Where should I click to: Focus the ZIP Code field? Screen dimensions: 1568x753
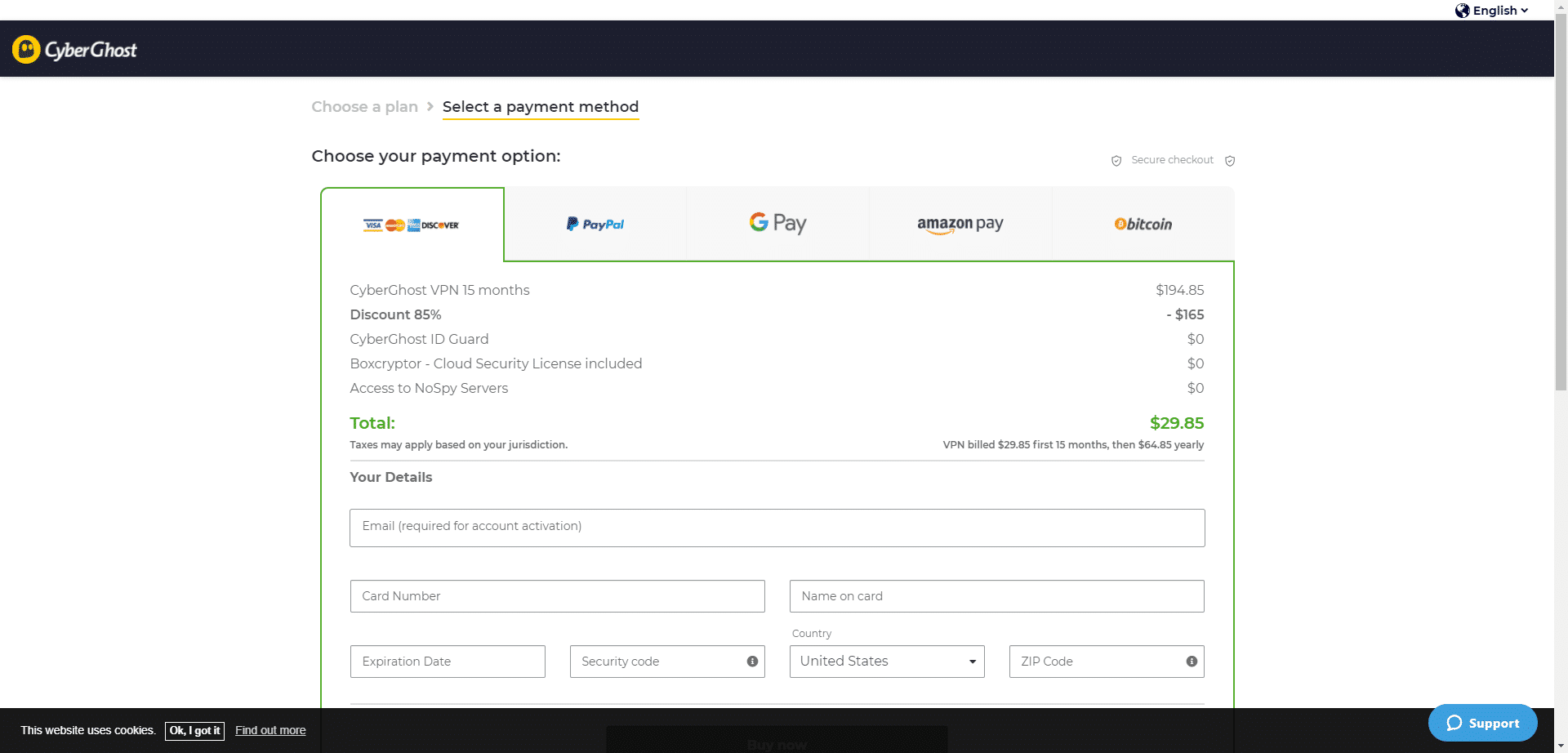1107,662
